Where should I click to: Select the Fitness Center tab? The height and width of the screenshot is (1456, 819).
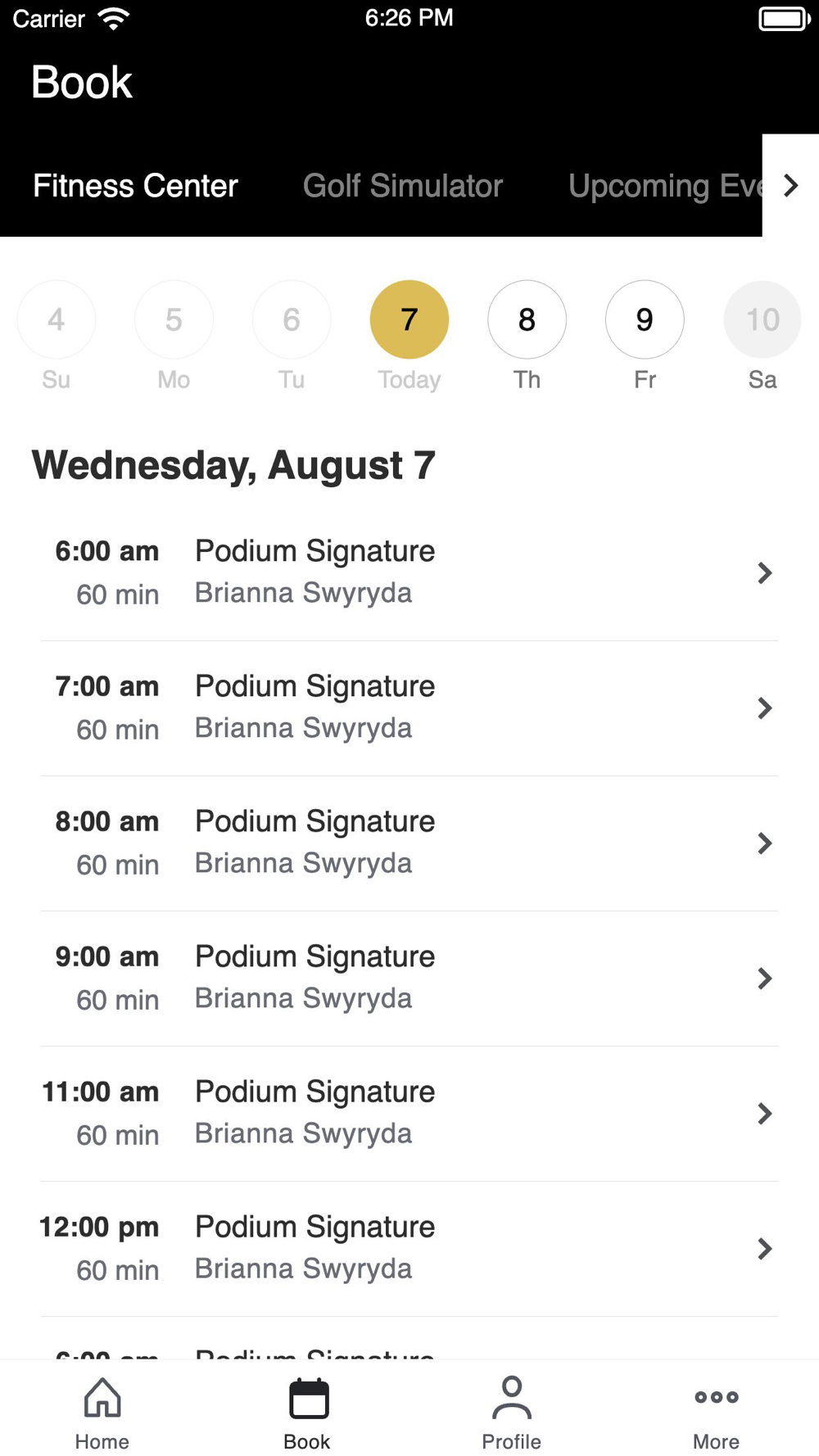tap(135, 186)
